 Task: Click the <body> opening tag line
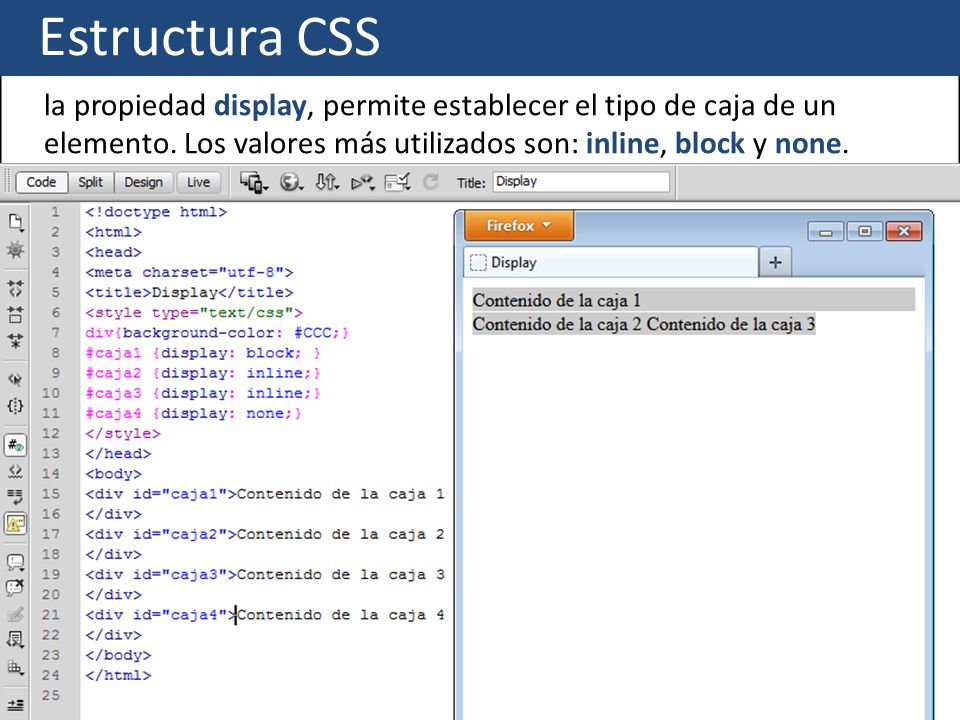(x=113, y=474)
